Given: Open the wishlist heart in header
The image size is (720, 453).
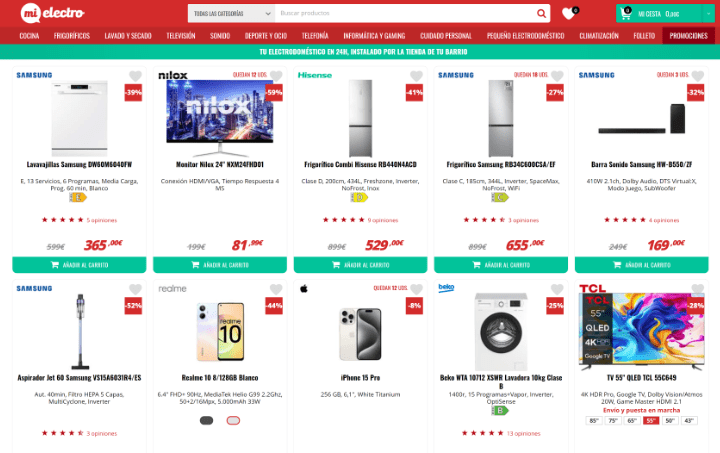Looking at the screenshot, I should click(569, 13).
